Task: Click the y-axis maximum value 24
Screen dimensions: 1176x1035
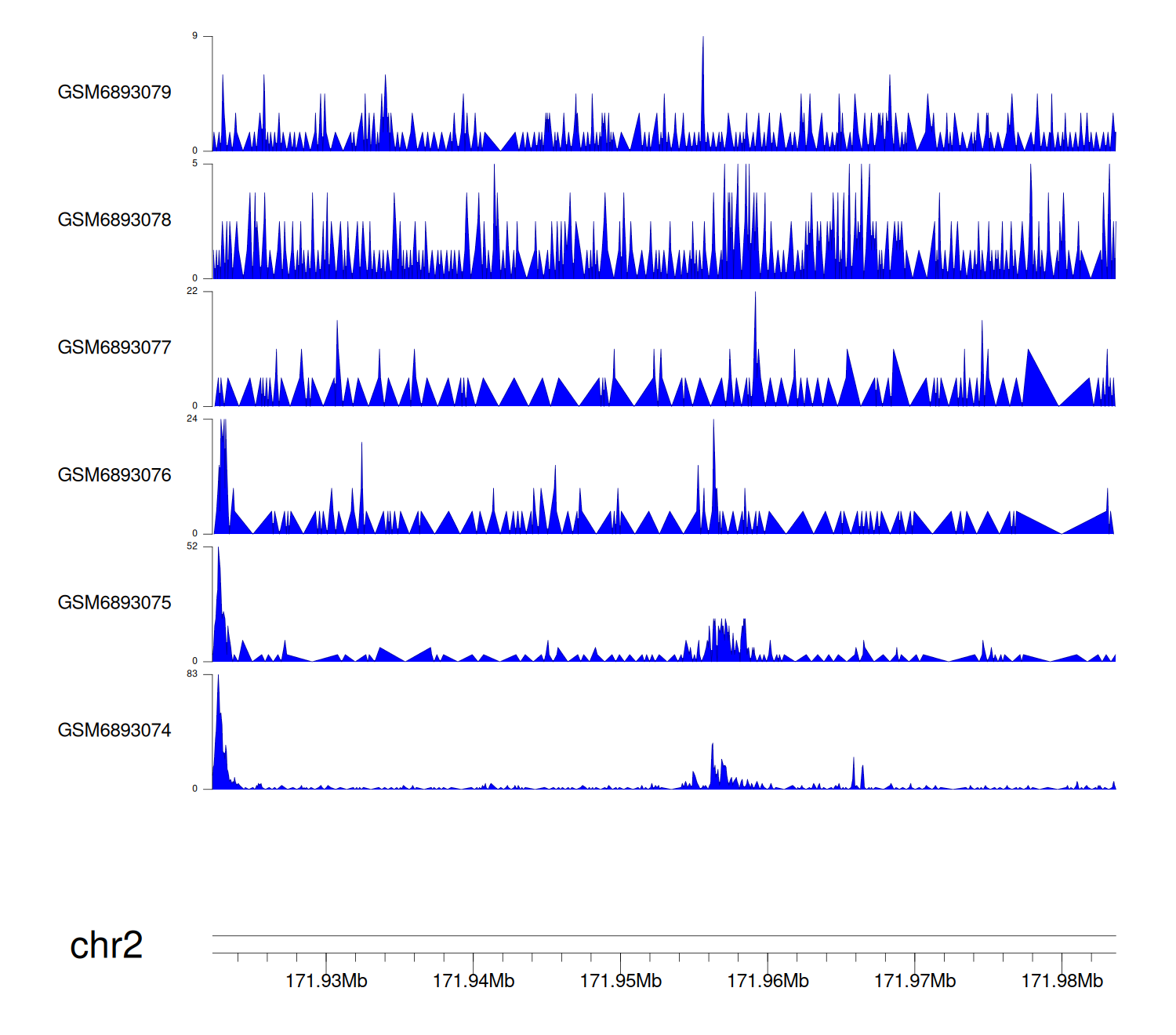Action: coord(192,419)
